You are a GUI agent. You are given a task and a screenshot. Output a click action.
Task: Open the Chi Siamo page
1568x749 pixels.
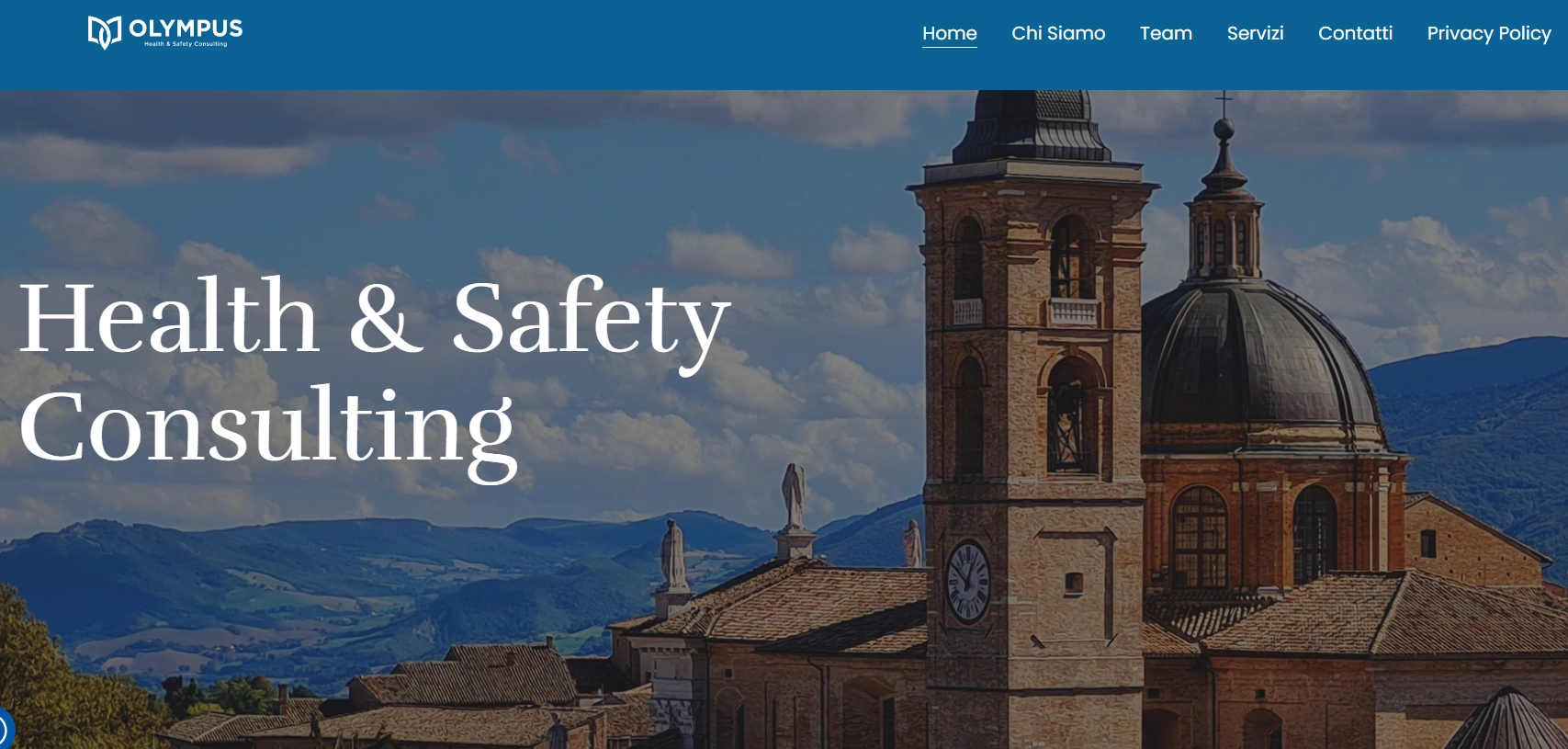point(1058,33)
